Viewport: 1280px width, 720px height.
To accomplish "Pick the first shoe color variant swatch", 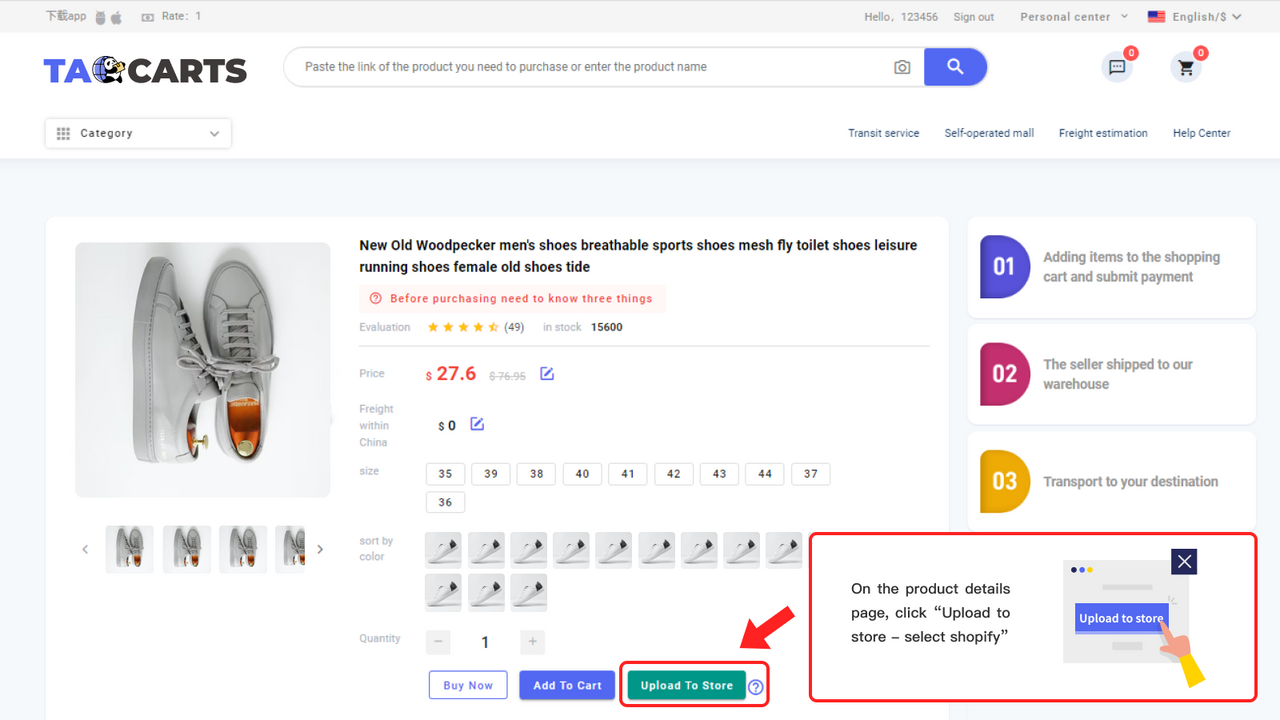I will click(x=443, y=549).
